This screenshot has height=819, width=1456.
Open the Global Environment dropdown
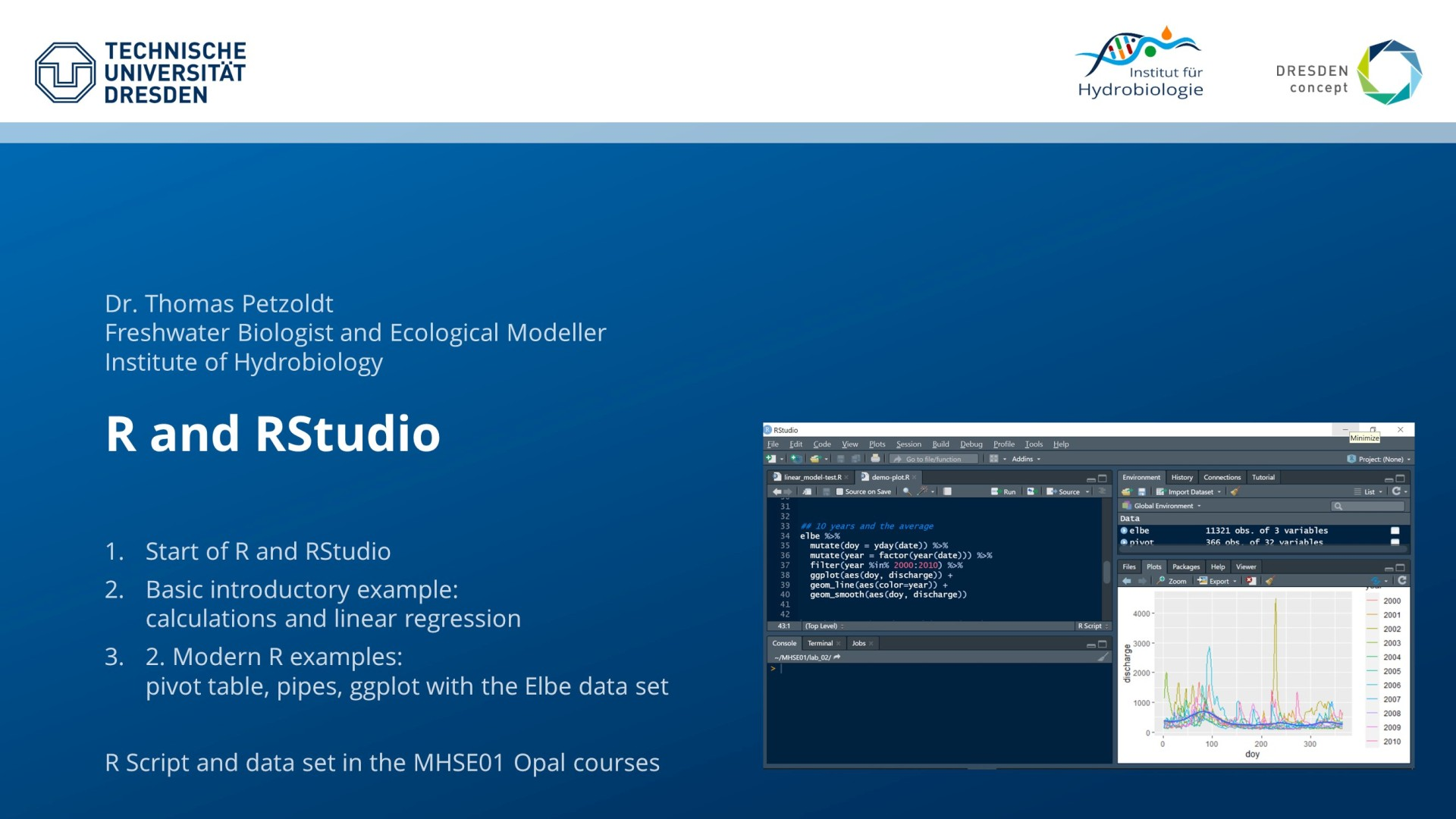pos(1162,506)
